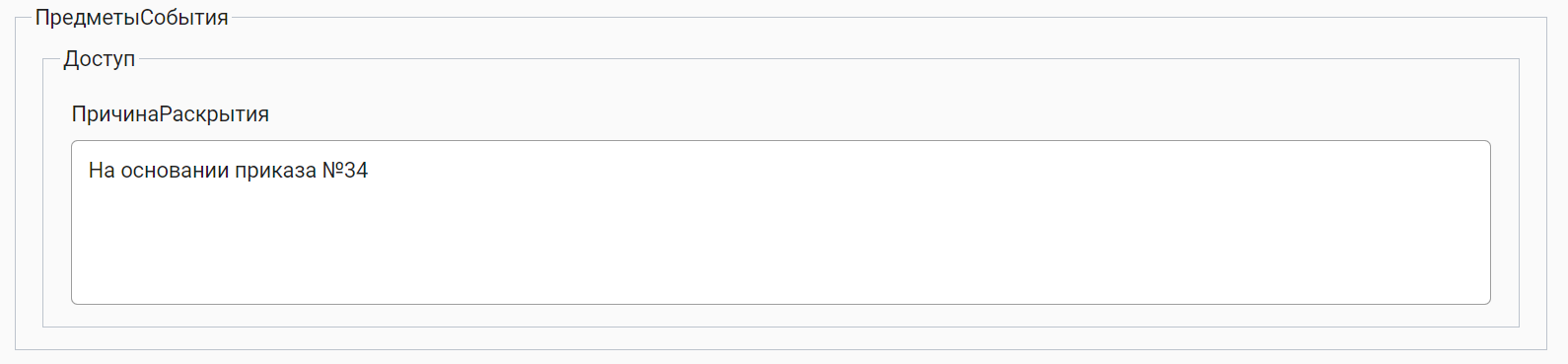Select the ПредметыСобытия section legend
Viewport: 1568px width, 364px height.
pyautogui.click(x=131, y=18)
